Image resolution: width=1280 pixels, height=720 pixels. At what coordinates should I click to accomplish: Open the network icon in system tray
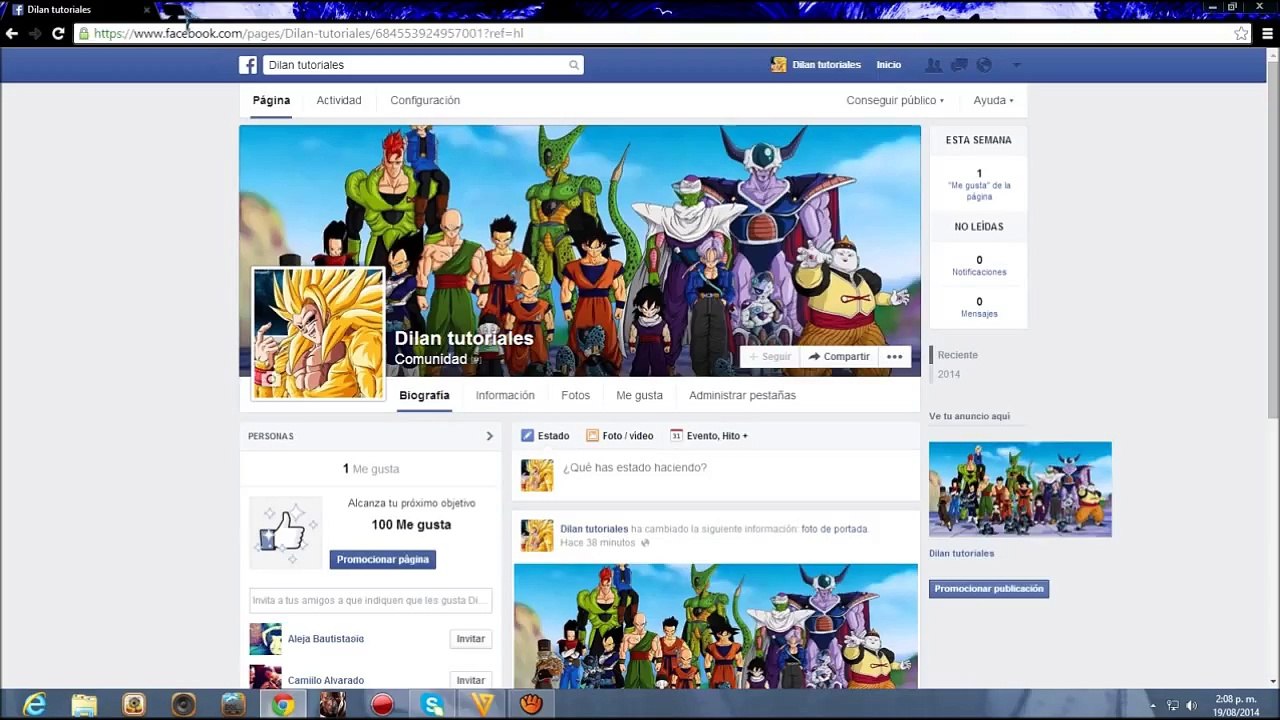[x=1173, y=705]
